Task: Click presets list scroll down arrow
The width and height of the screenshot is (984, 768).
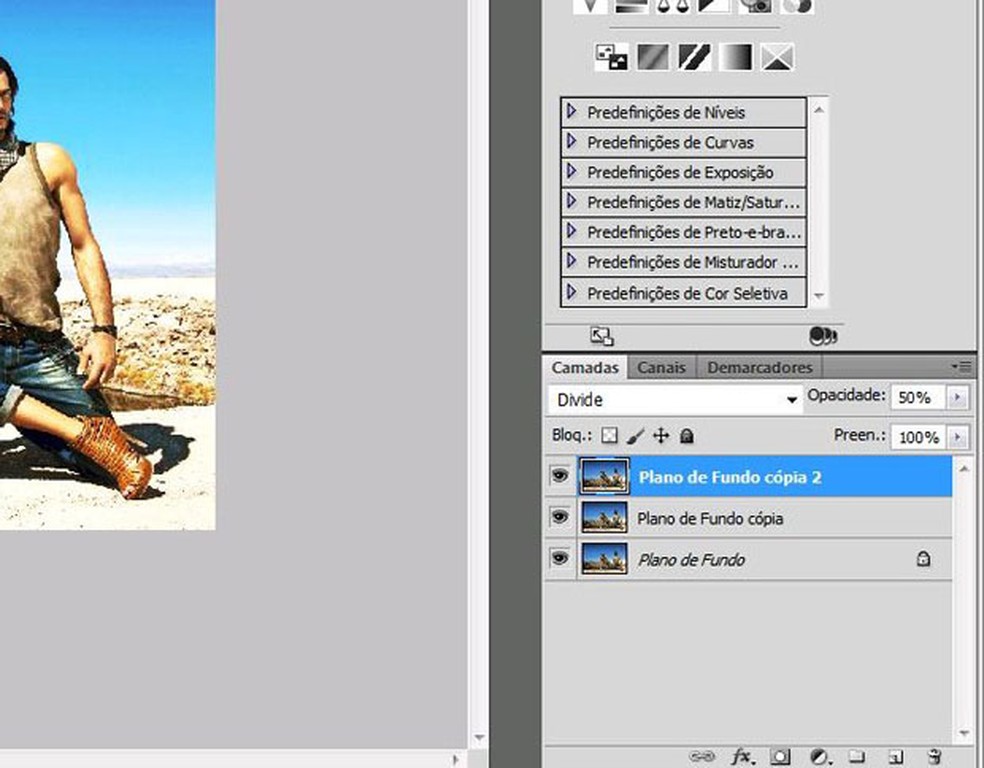Action: pyautogui.click(x=818, y=296)
